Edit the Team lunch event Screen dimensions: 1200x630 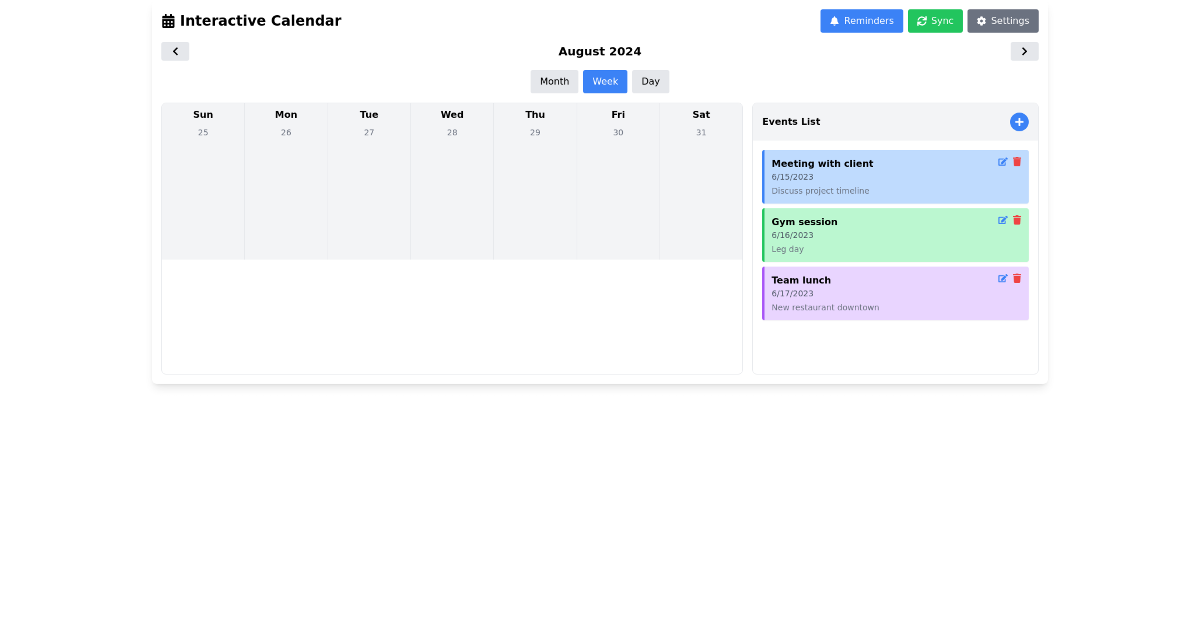pos(1002,278)
